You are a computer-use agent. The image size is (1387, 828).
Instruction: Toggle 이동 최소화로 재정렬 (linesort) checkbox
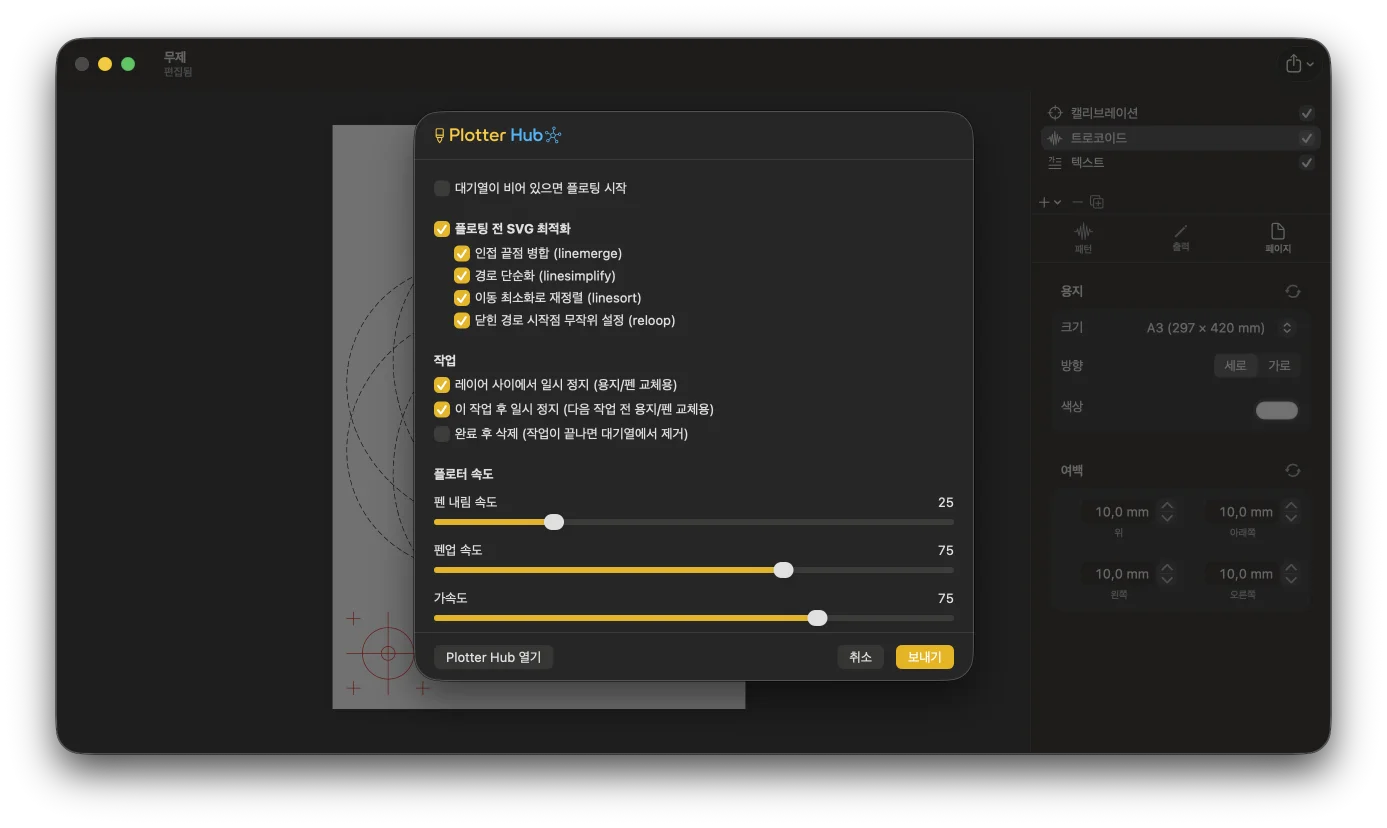coord(462,298)
